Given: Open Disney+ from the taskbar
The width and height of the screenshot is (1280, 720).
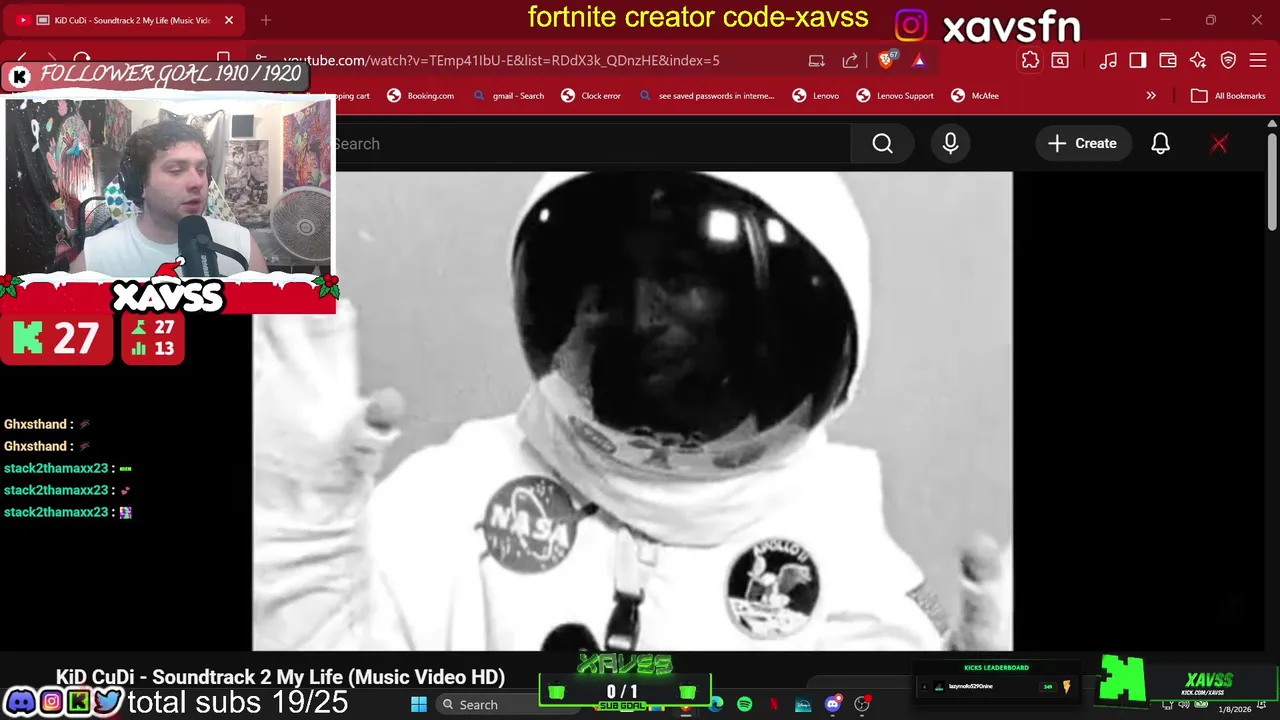Looking at the screenshot, I should tap(803, 705).
